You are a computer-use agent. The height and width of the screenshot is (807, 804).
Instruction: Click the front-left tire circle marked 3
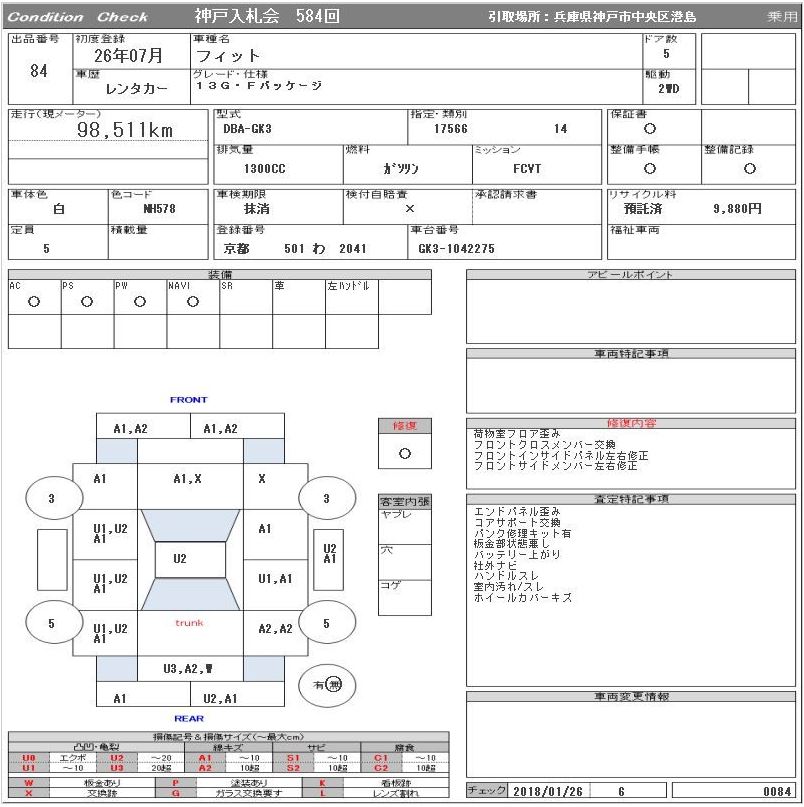point(52,498)
